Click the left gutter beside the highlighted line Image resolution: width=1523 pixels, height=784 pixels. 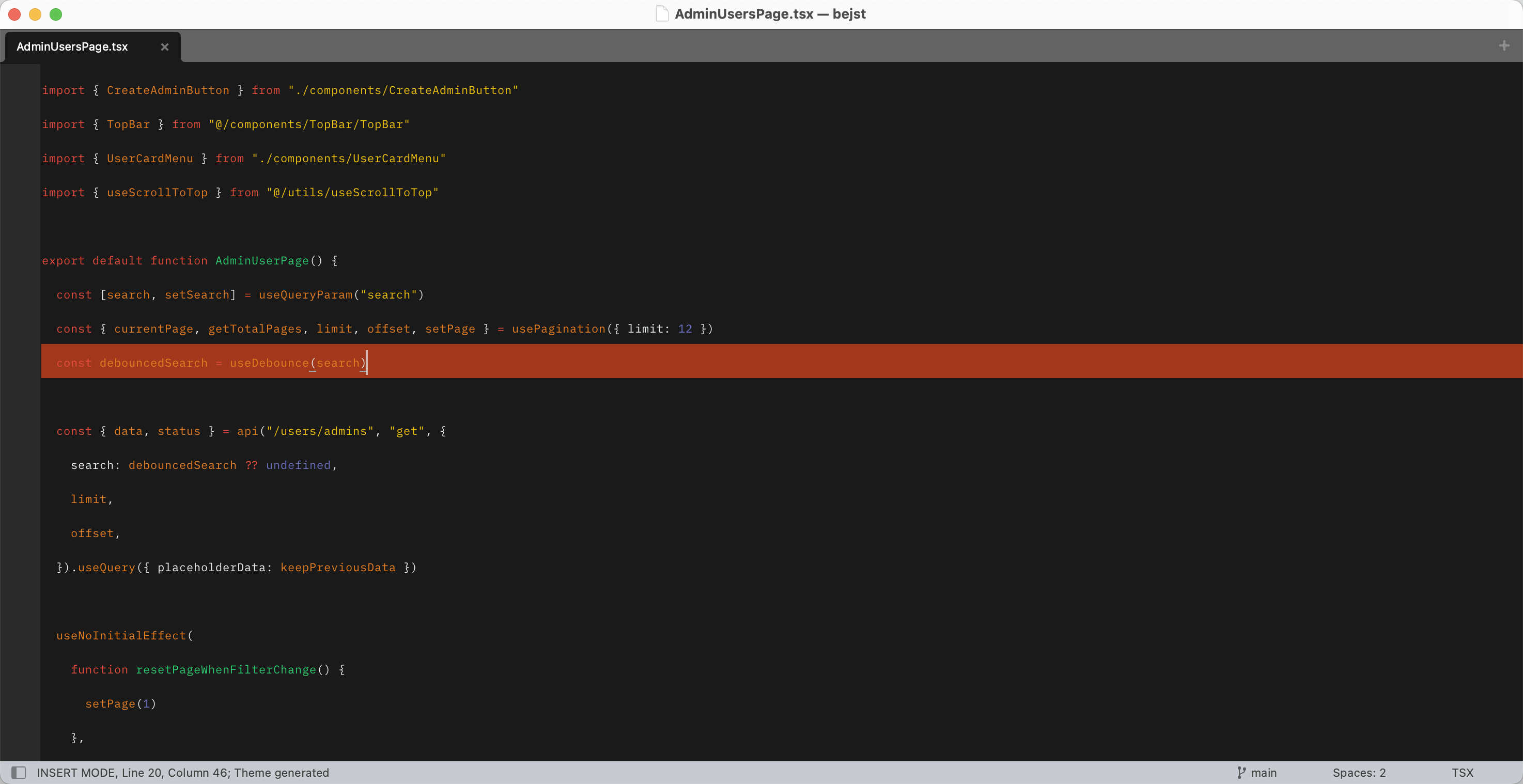pyautogui.click(x=20, y=361)
